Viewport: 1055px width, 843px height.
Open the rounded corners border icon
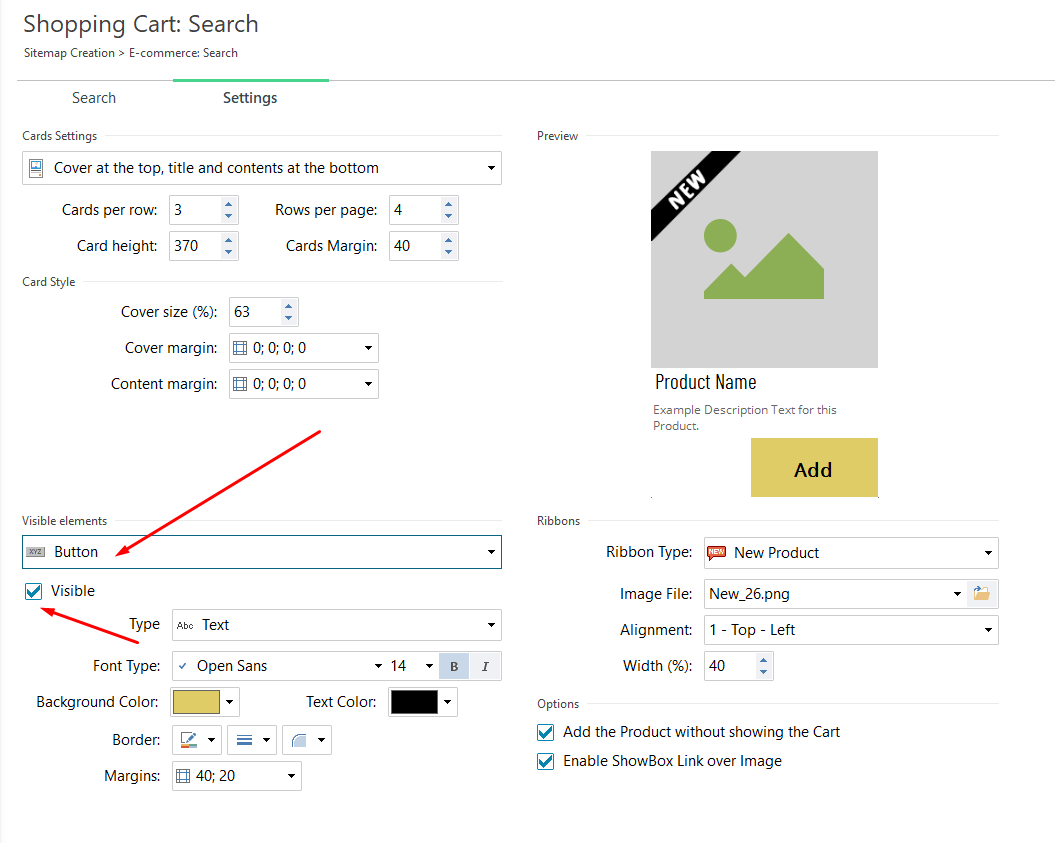(307, 740)
